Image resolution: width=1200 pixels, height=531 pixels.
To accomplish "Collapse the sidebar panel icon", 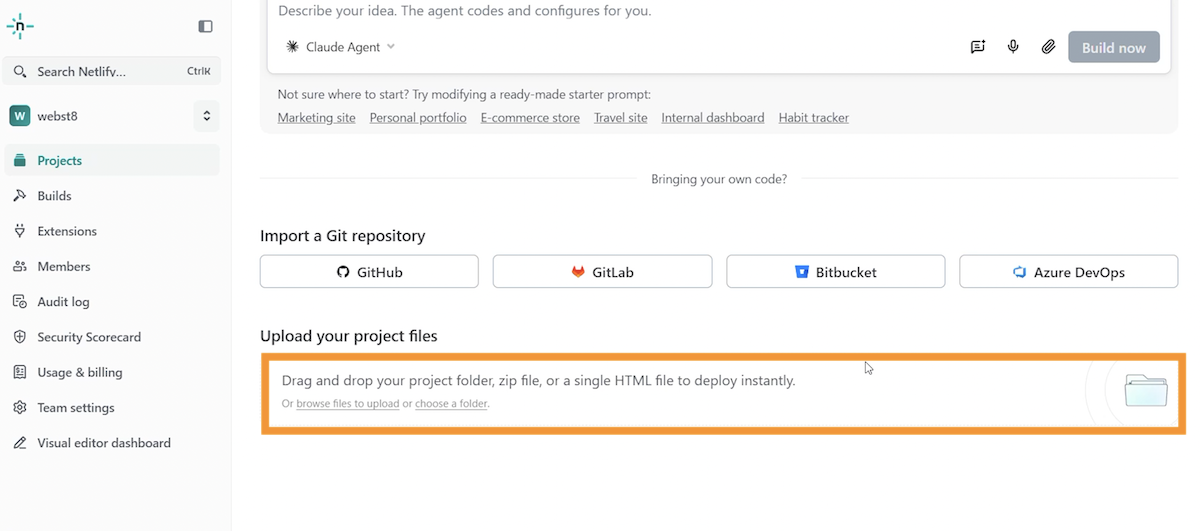I will click(205, 27).
